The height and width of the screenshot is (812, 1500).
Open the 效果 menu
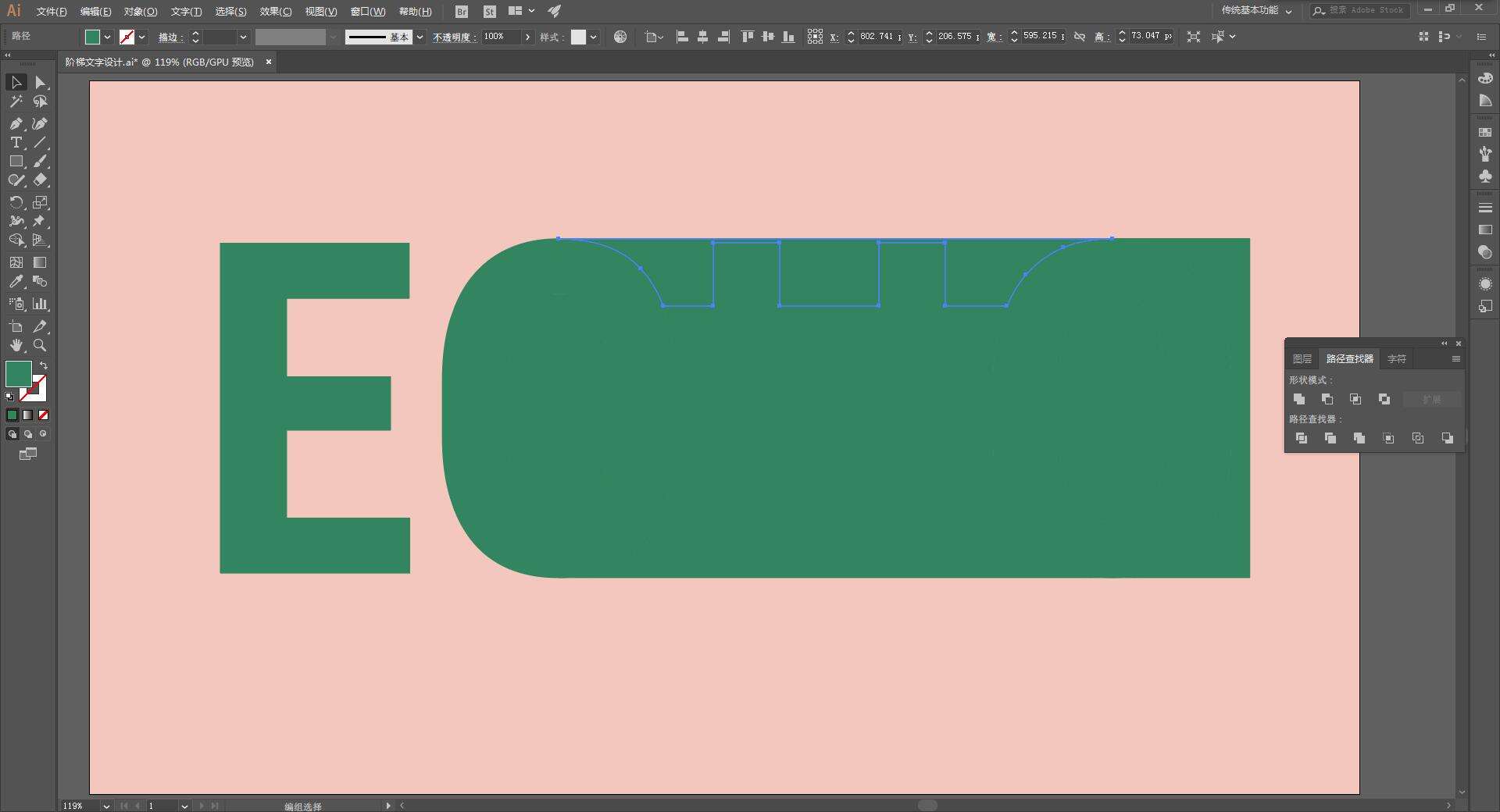pos(276,11)
